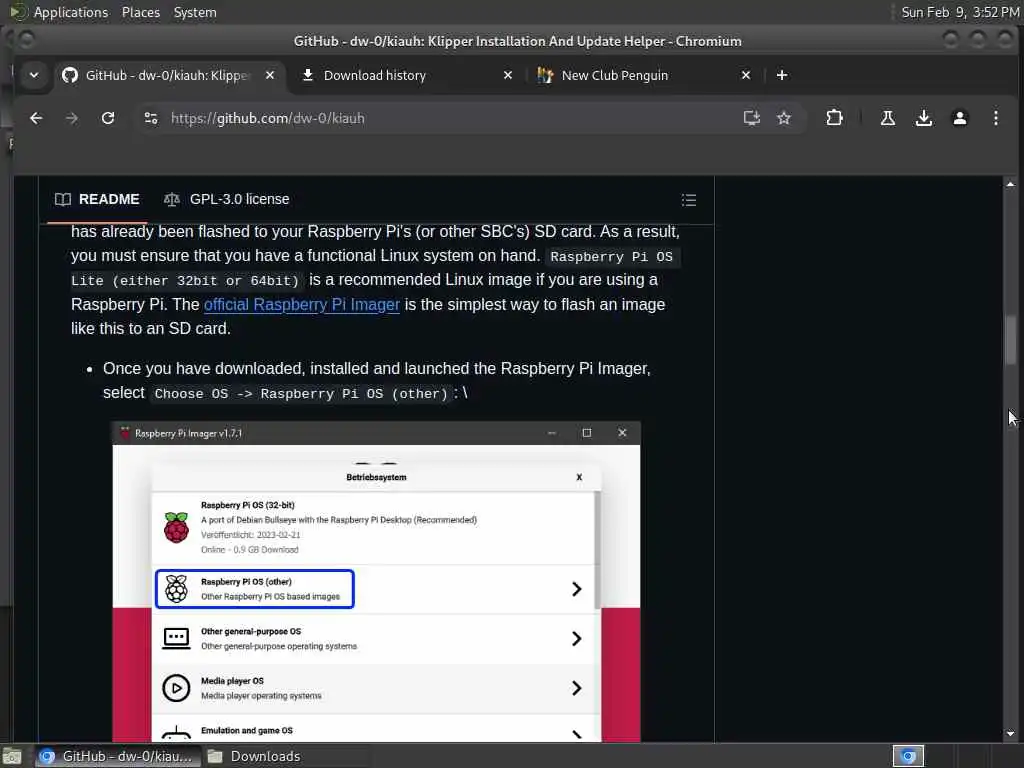Viewport: 1024px width, 768px height.
Task: Click the "Choose OS -> Raspberry Pi OS (other)" code text
Action: point(301,394)
